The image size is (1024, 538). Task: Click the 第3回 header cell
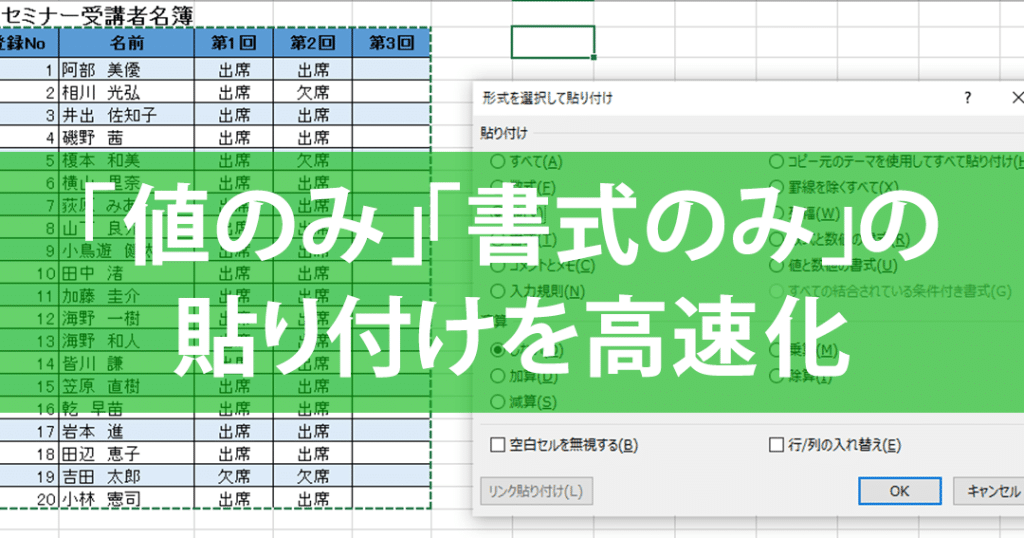pyautogui.click(x=391, y=43)
